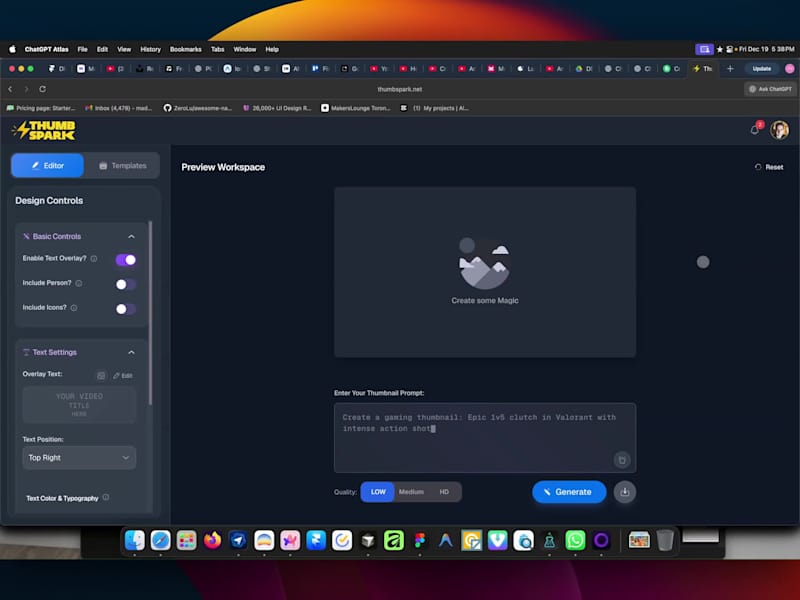Switch to the Templates tab
The width and height of the screenshot is (800, 600).
pyautogui.click(x=122, y=165)
